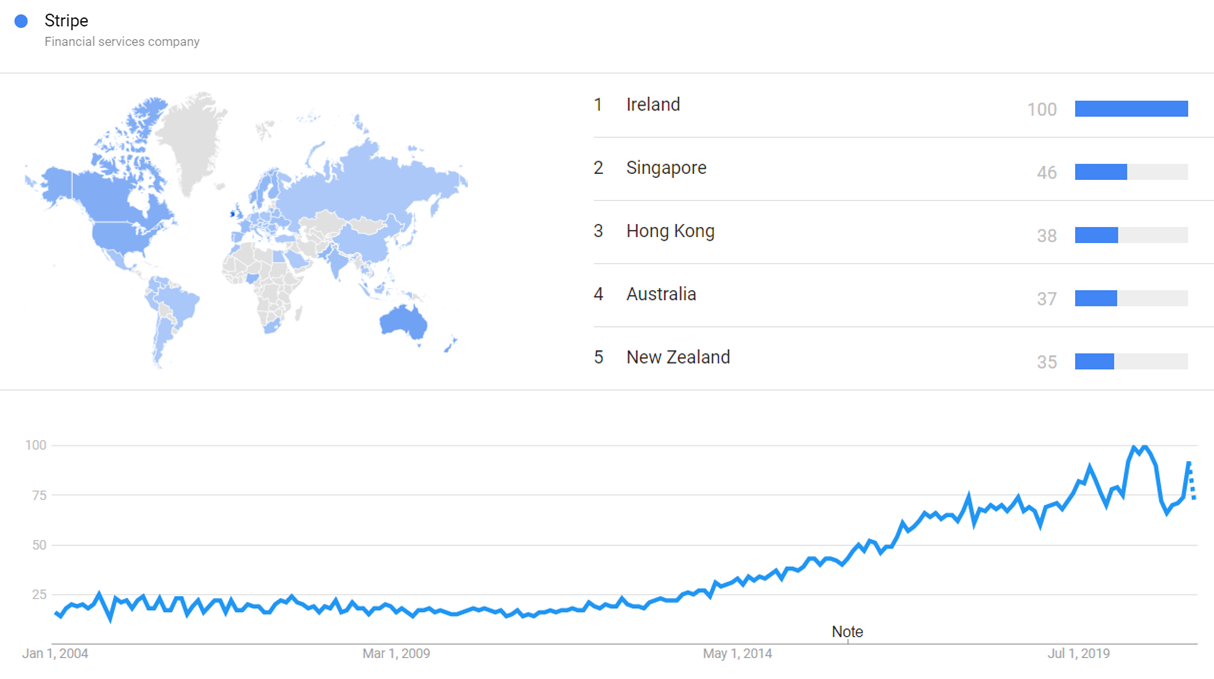Select Australia in the region list
1214x679 pixels.
pos(661,294)
